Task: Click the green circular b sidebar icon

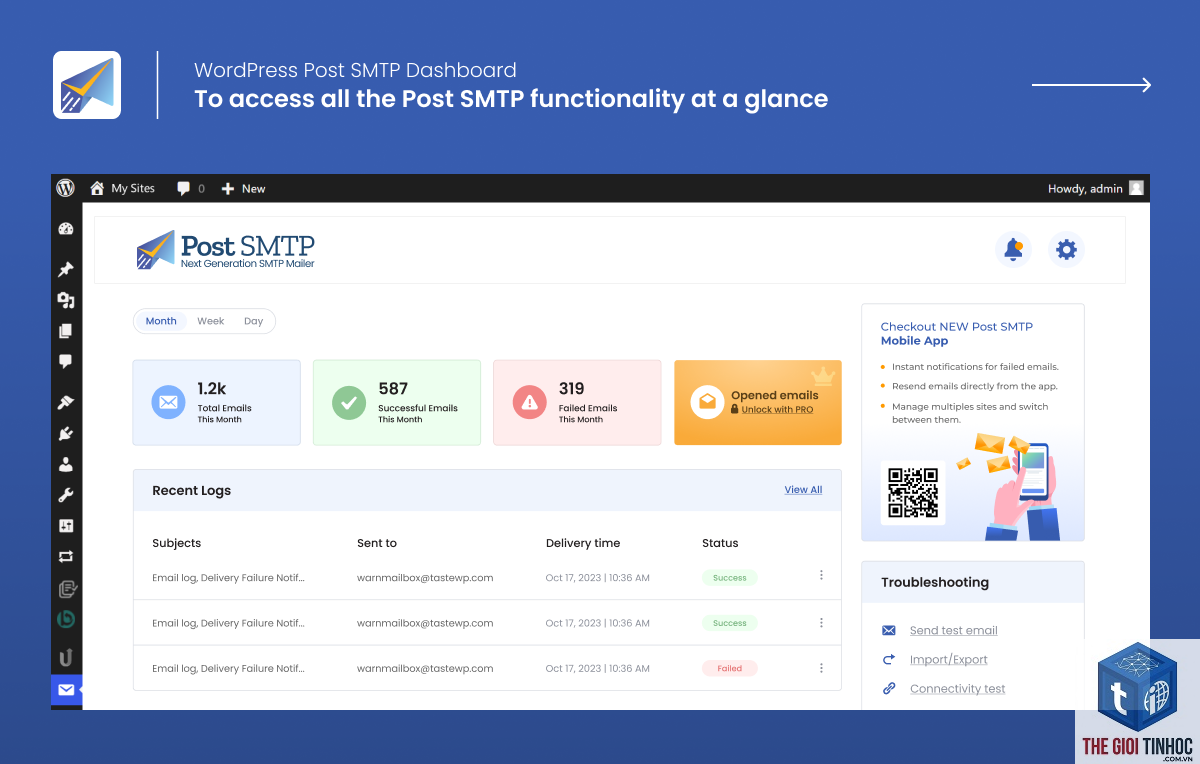Action: tap(66, 620)
